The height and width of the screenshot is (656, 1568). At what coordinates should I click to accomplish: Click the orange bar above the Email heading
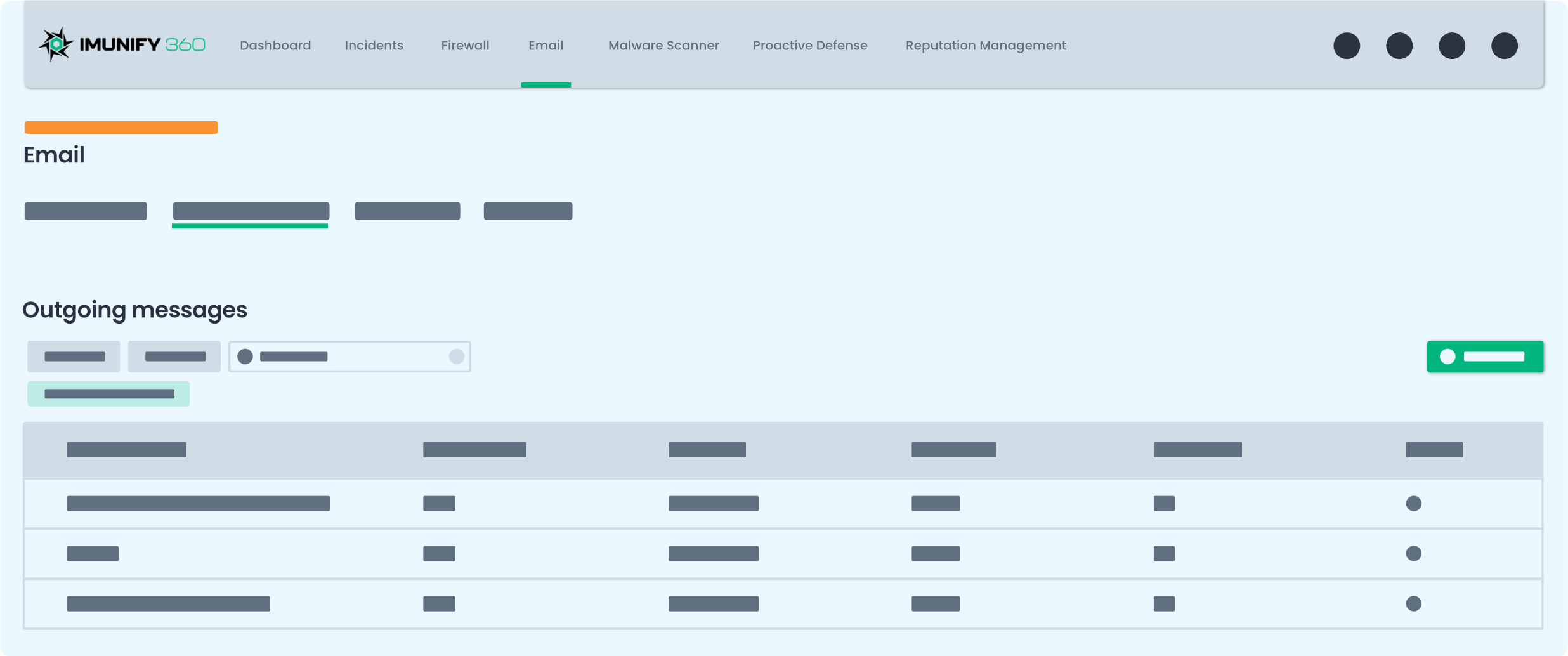121,128
